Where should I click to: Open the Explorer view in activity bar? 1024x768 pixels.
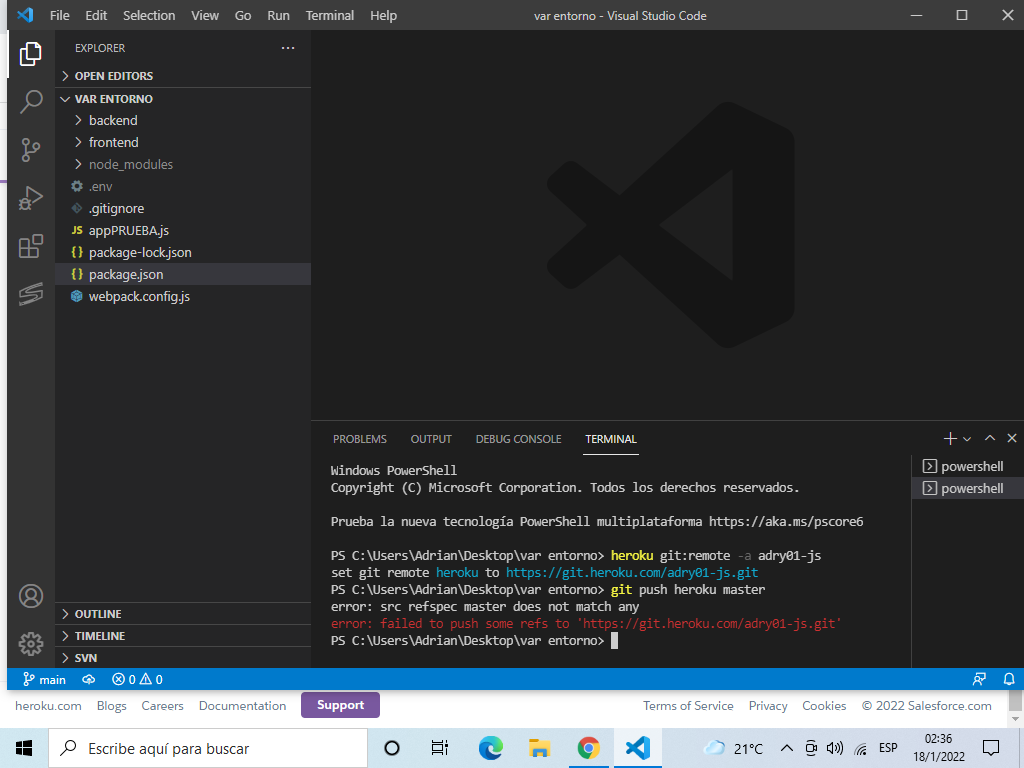(30, 54)
